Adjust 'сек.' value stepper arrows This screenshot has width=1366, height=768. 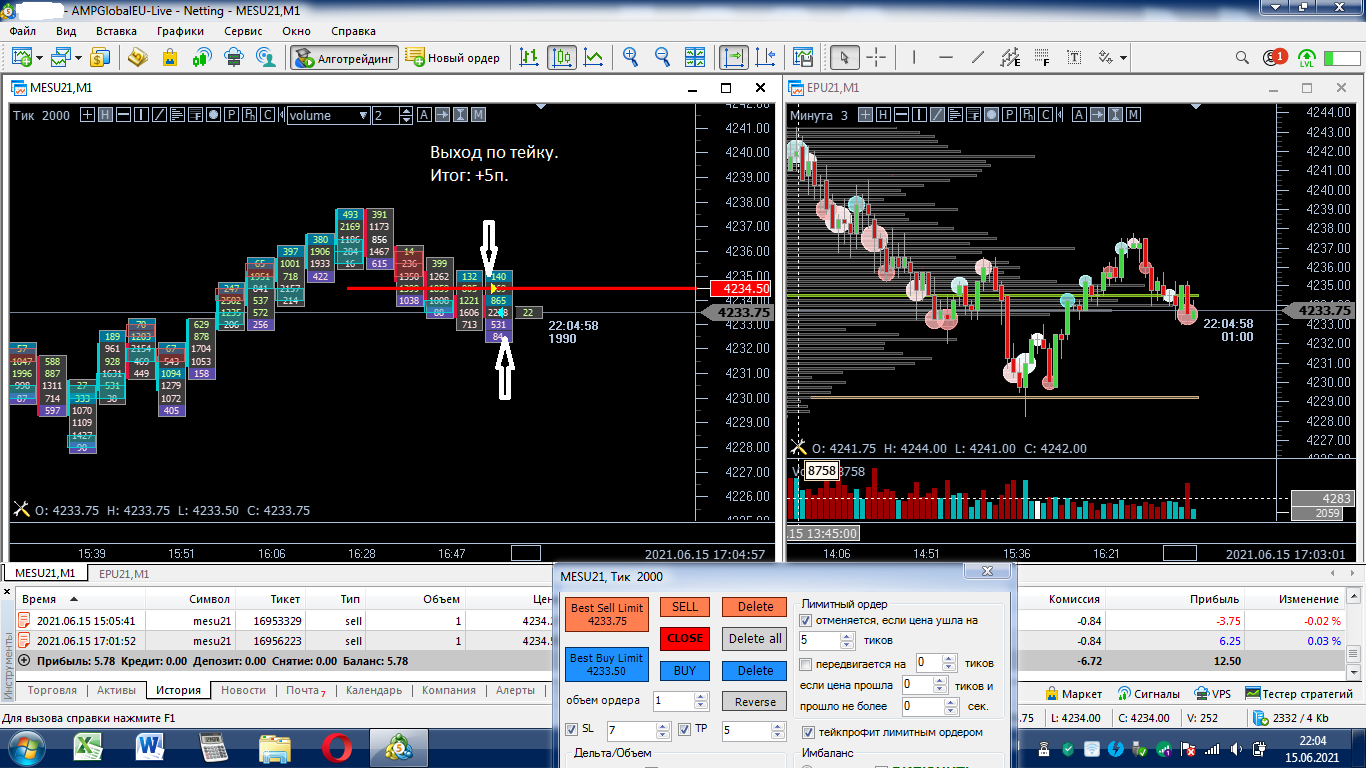950,707
